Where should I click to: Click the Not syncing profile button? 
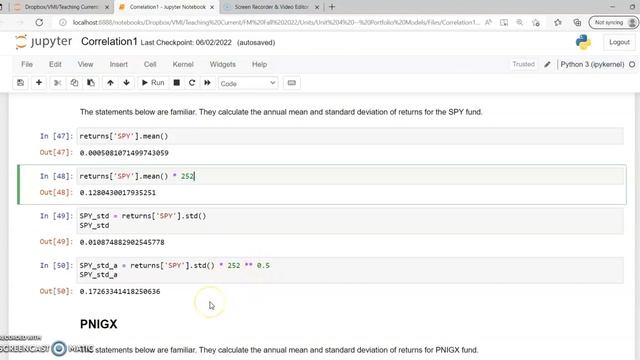pyautogui.click(x=613, y=22)
